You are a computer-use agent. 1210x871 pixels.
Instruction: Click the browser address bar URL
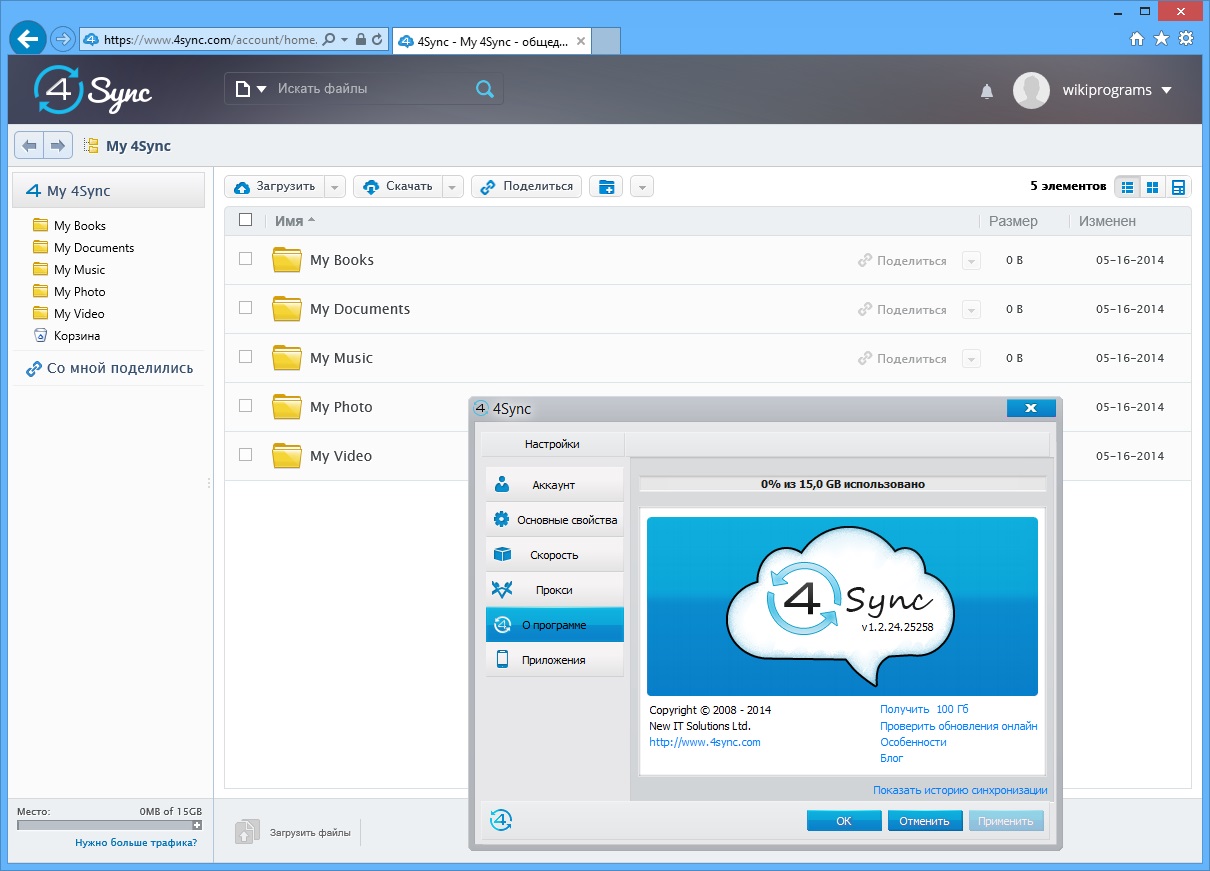[210, 40]
